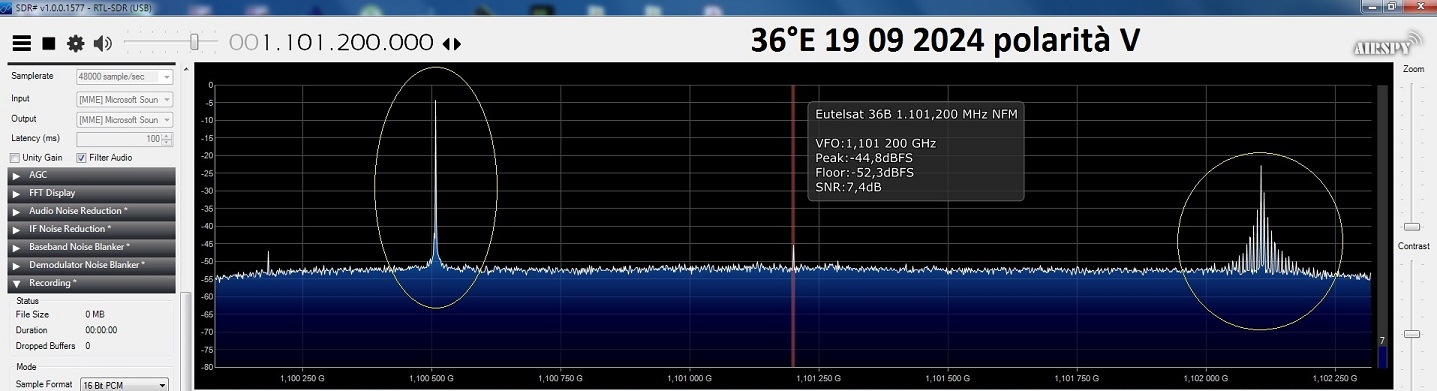1437x391 pixels.
Task: Open the Output device dropdown
Action: click(x=125, y=119)
